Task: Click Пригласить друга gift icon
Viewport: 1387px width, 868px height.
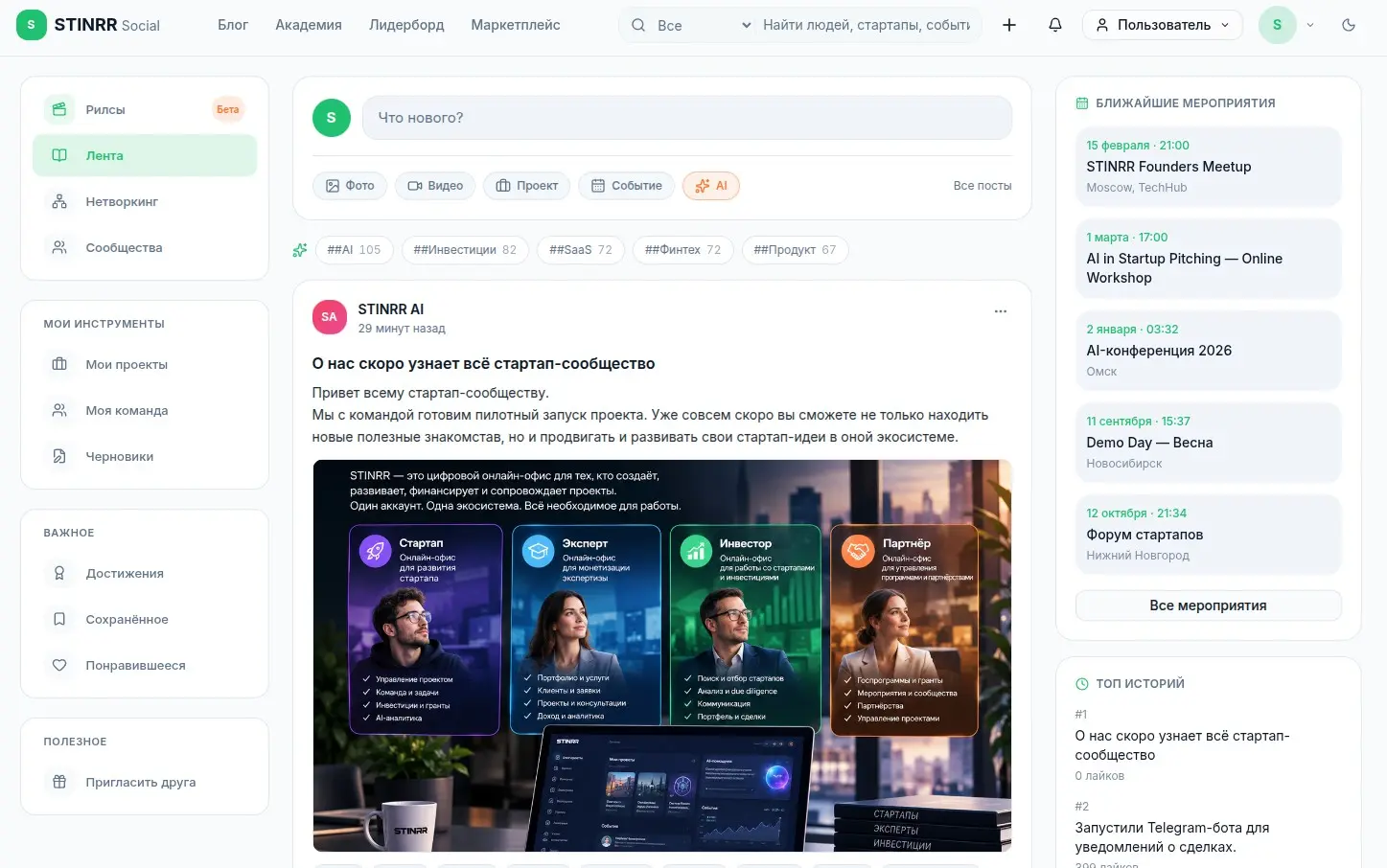Action: (x=59, y=782)
